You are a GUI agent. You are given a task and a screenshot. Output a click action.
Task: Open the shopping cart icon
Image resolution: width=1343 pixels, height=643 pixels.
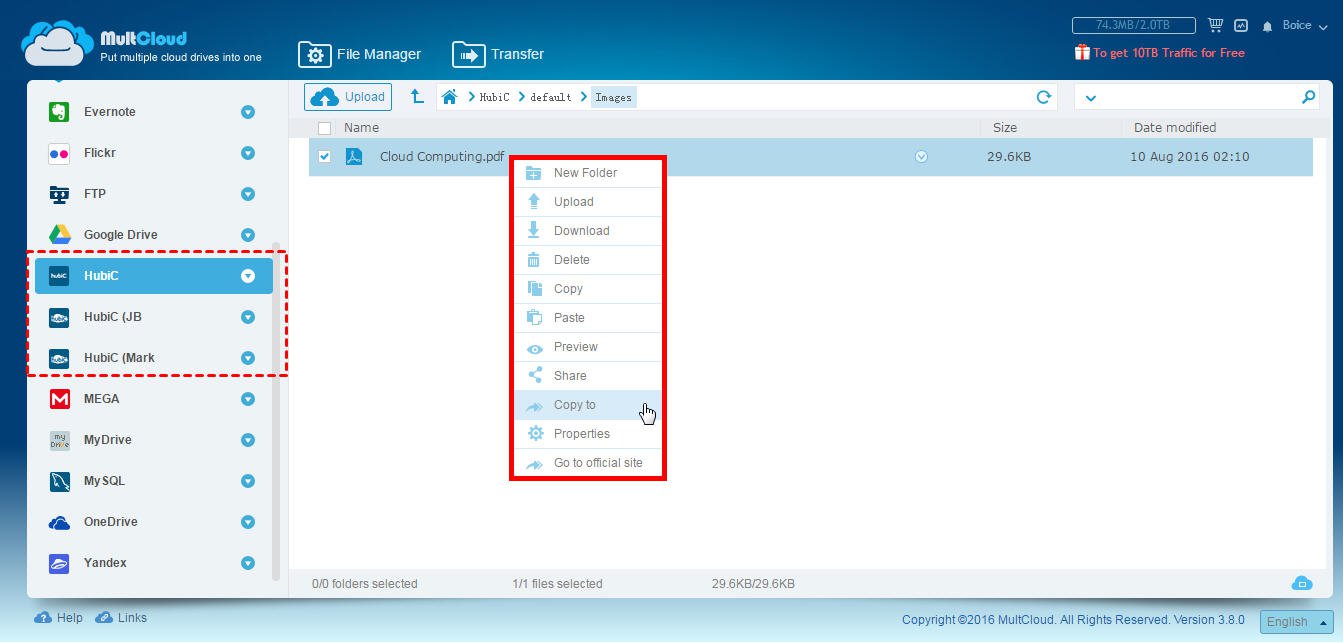pyautogui.click(x=1215, y=25)
